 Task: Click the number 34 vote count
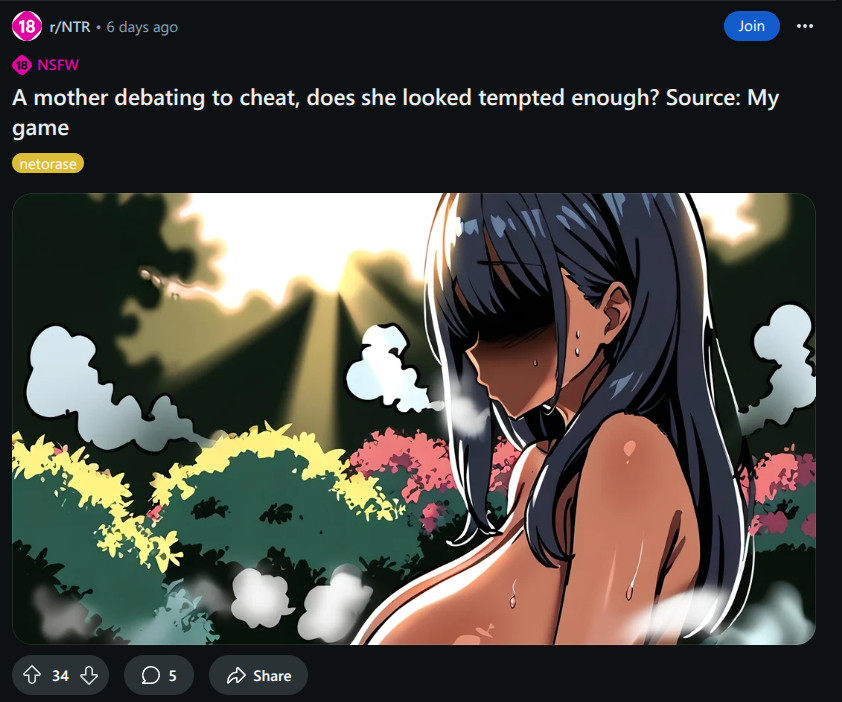click(x=60, y=676)
